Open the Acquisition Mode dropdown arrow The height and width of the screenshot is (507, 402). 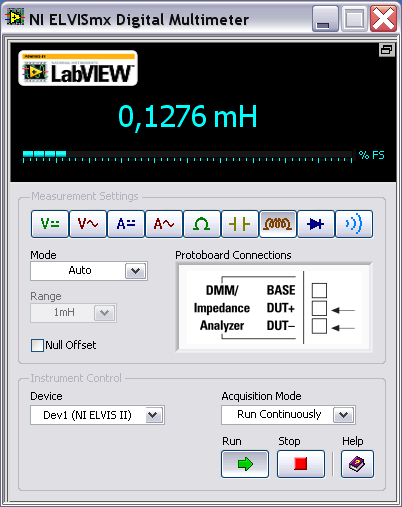343,415
